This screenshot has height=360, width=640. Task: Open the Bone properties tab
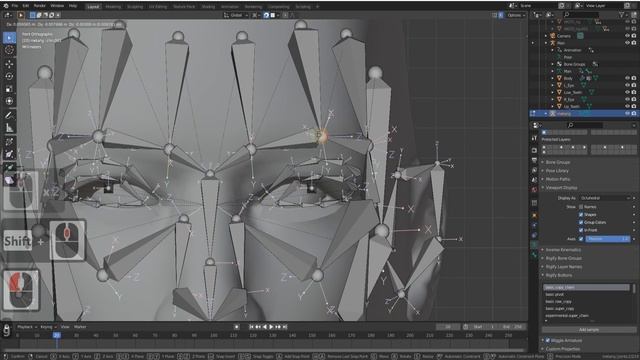coord(534,255)
